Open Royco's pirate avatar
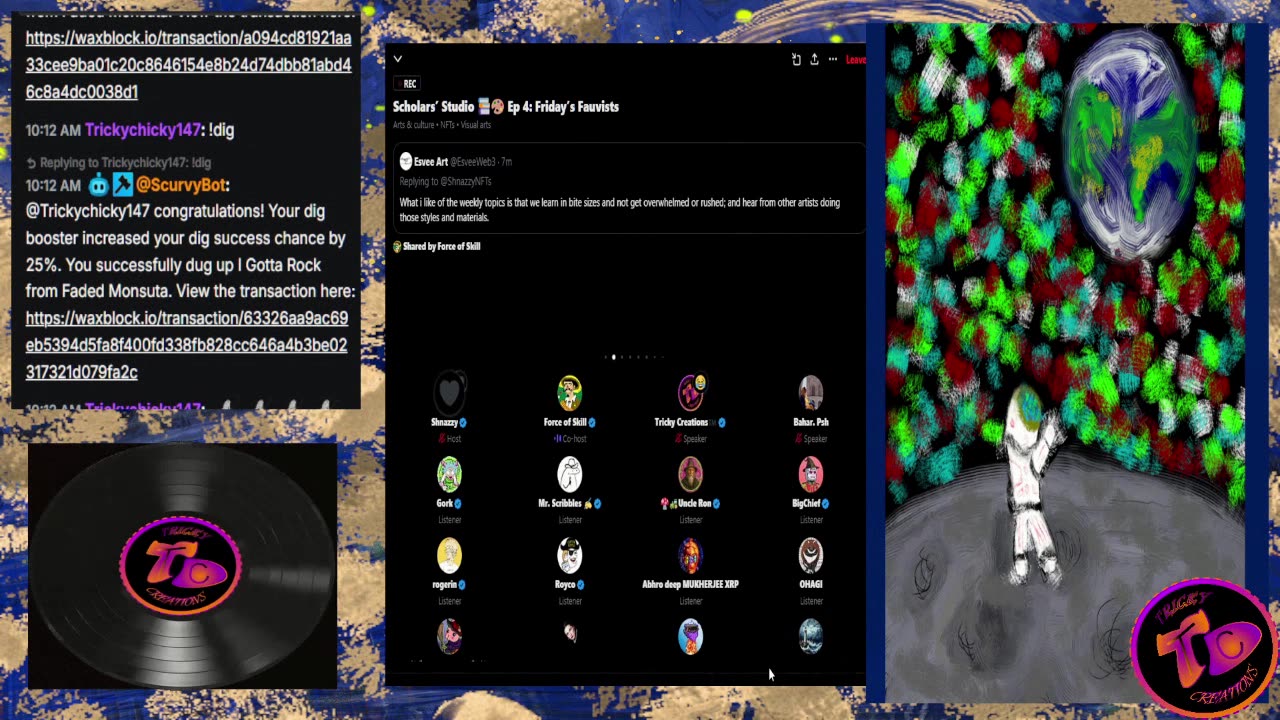 click(x=570, y=555)
